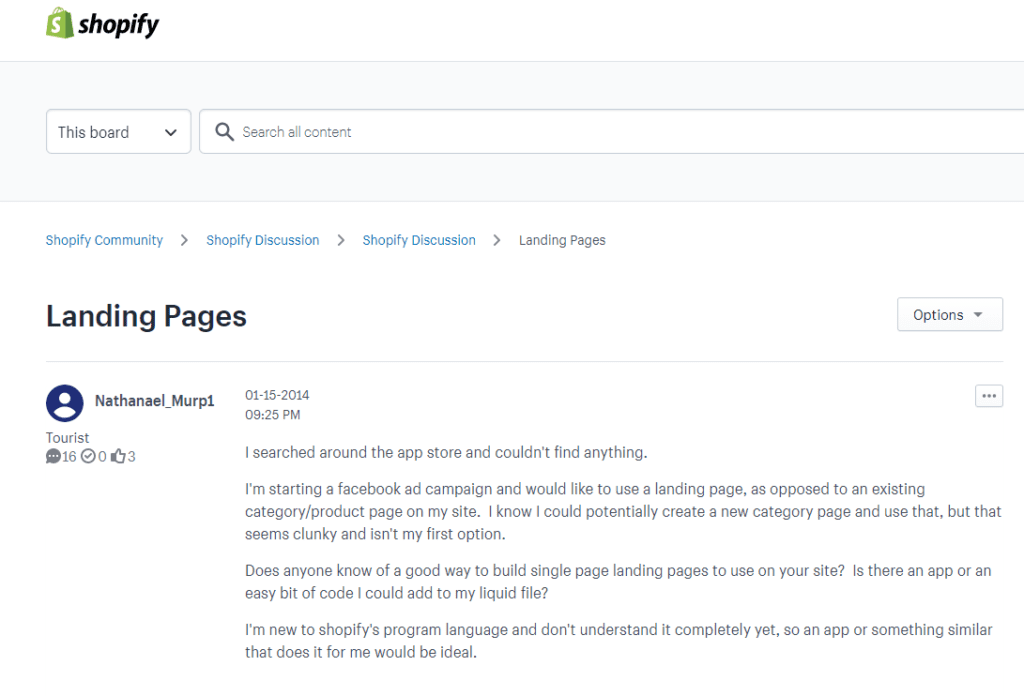Image resolution: width=1024 pixels, height=696 pixels.
Task: Click the Landing Pages breadcrumb entry
Action: pos(562,240)
